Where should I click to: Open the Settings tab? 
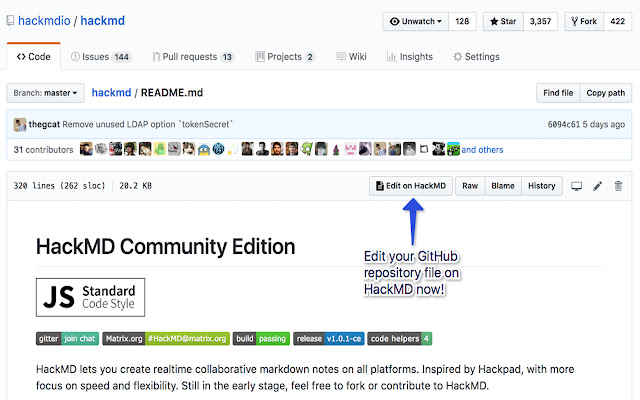pyautogui.click(x=476, y=57)
